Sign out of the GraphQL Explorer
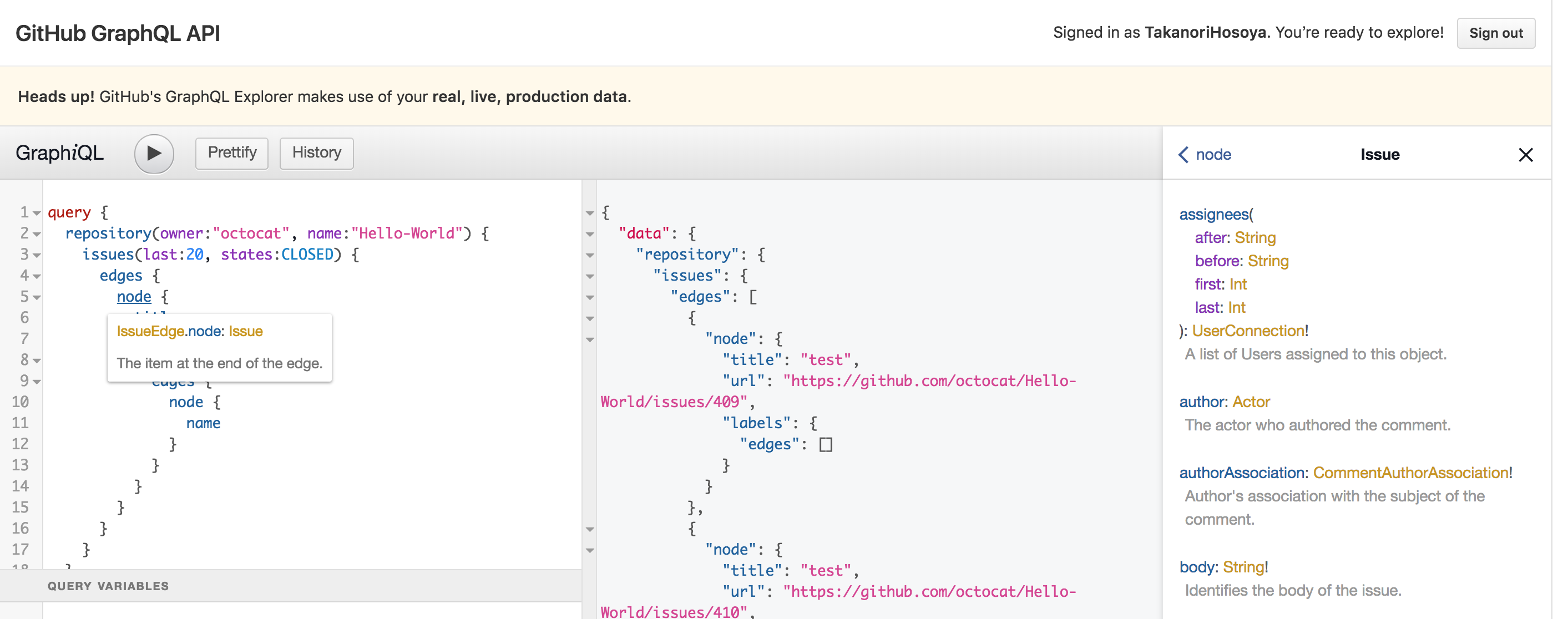1568x619 pixels. point(1495,33)
